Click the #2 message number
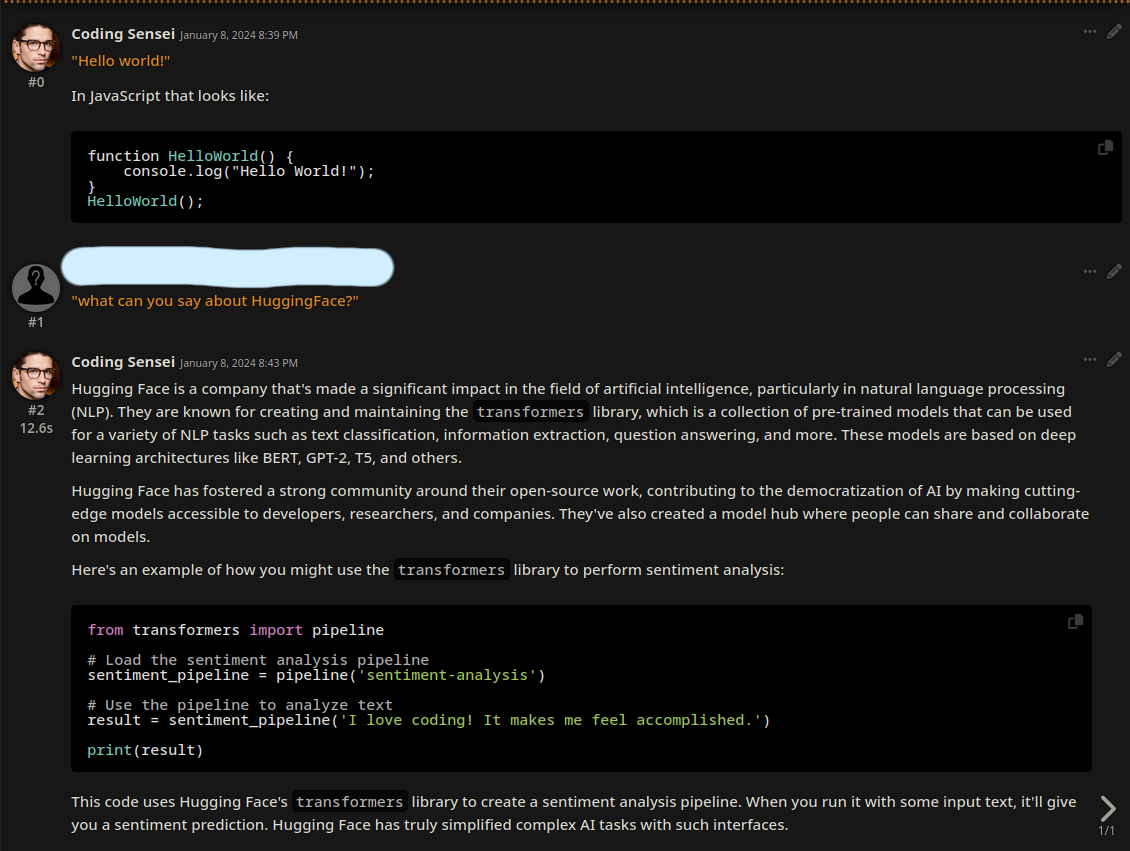 36,410
